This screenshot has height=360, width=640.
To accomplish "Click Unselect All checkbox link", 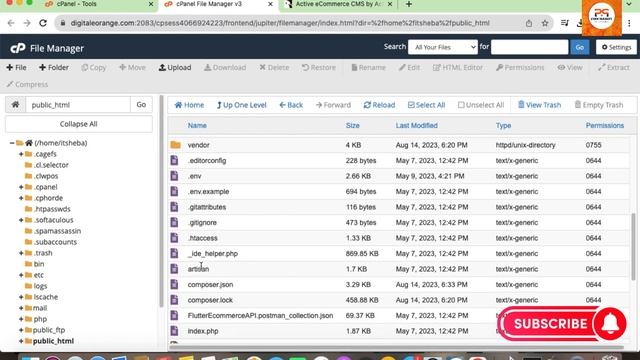I will coord(481,105).
